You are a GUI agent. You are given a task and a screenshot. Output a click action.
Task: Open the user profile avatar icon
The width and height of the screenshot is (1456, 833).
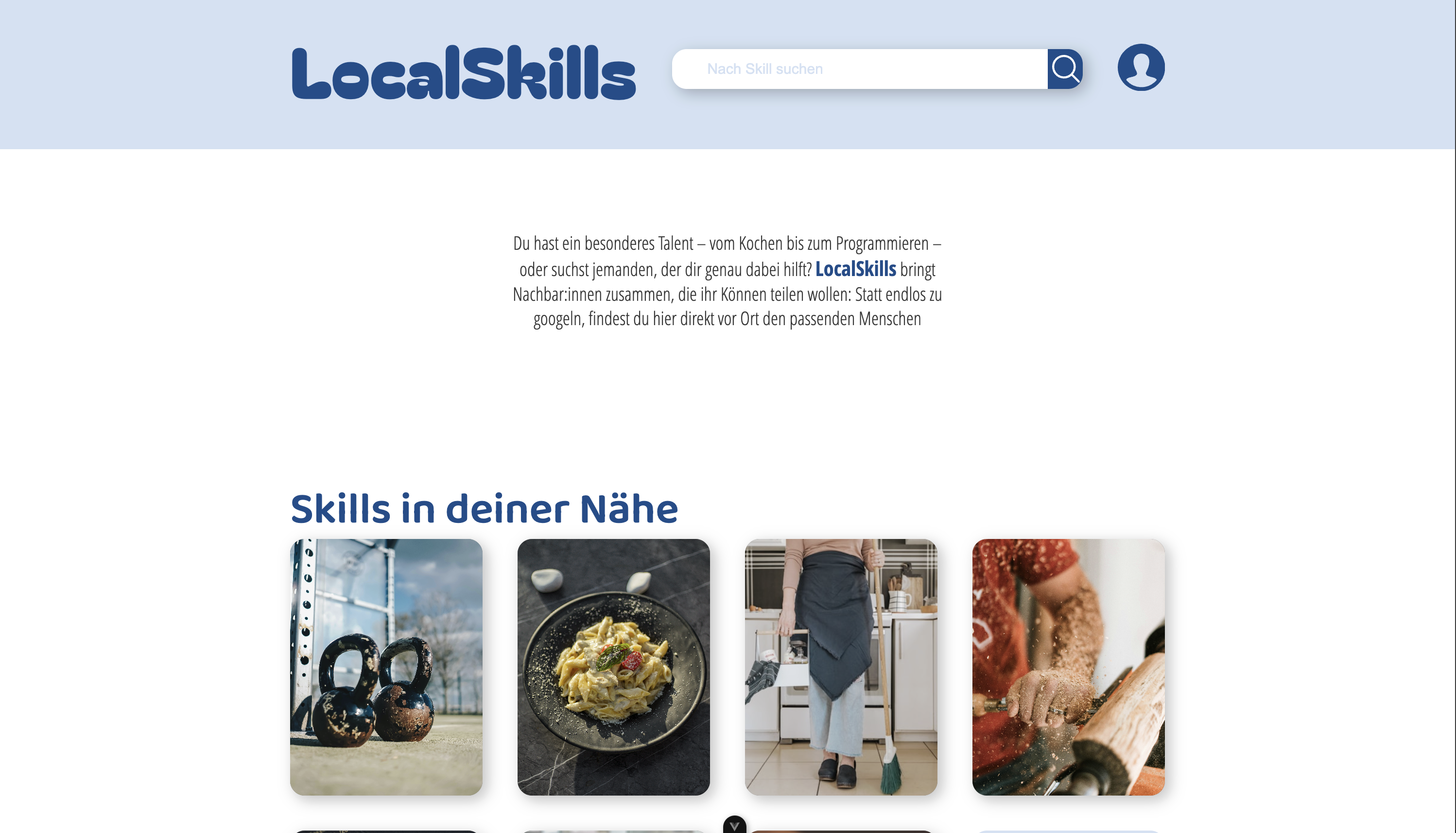[x=1141, y=67]
